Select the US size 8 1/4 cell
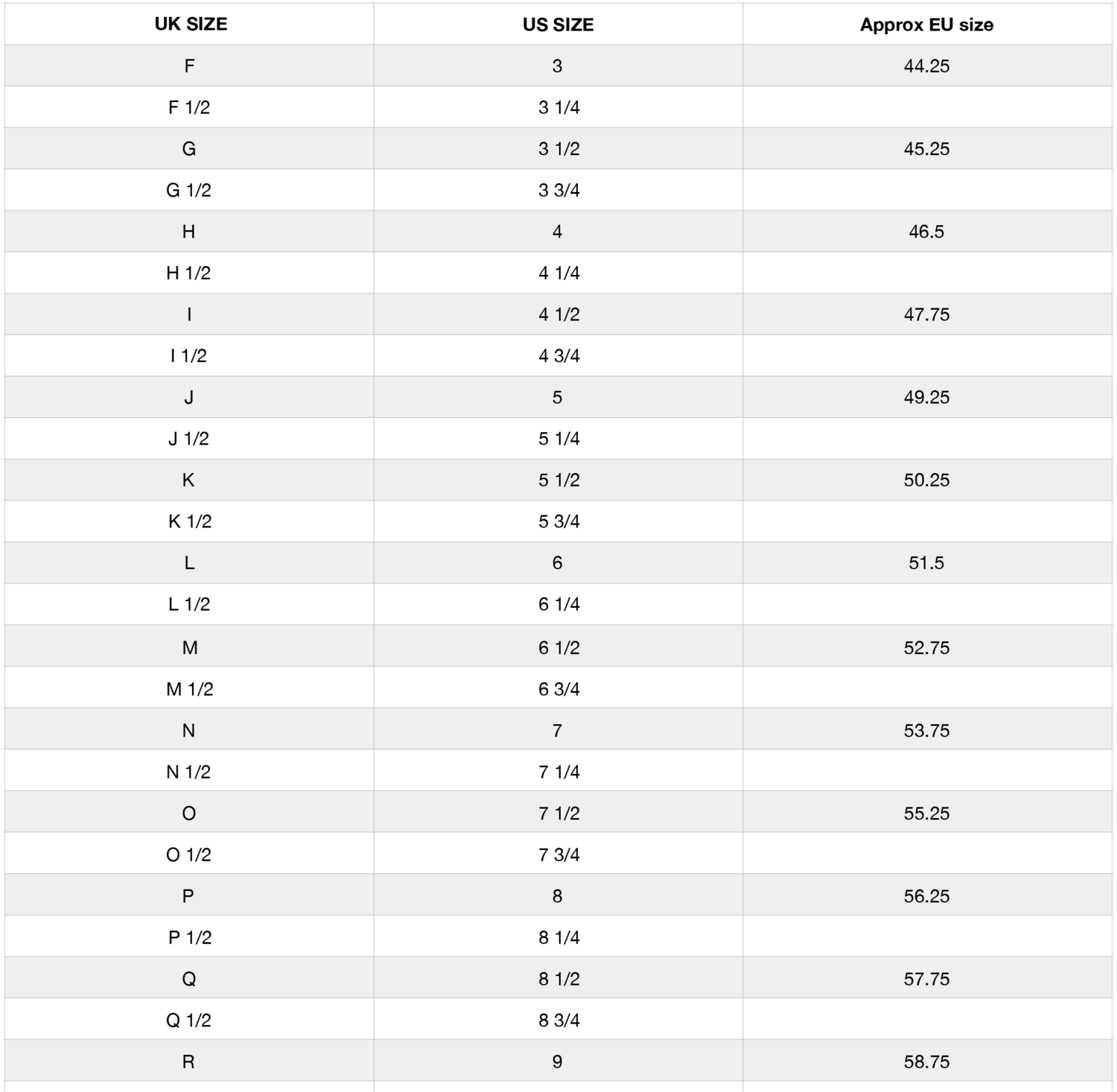Viewport: 1117px width, 1092px height. (x=558, y=938)
